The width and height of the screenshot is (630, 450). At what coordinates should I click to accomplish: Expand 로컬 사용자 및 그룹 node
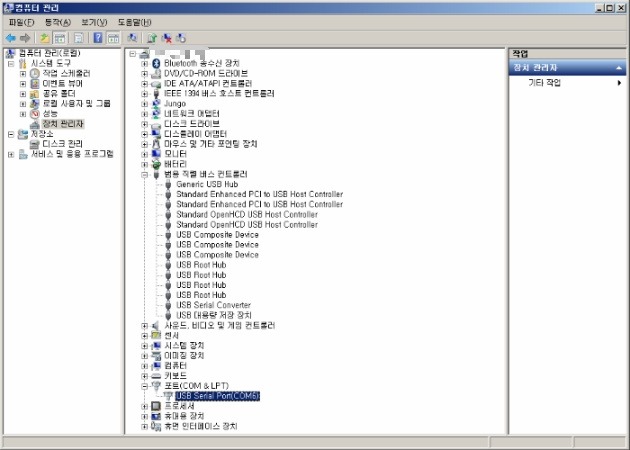(23, 104)
